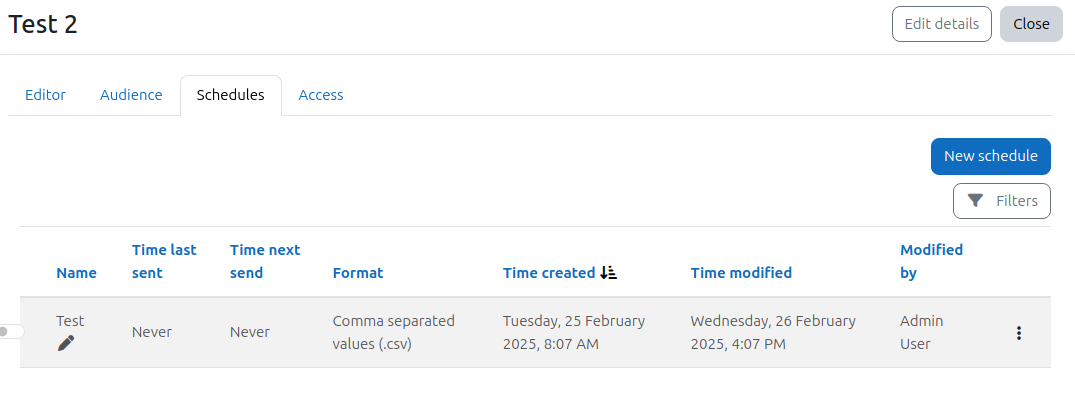
Task: Sort by the Name column
Action: pos(76,272)
